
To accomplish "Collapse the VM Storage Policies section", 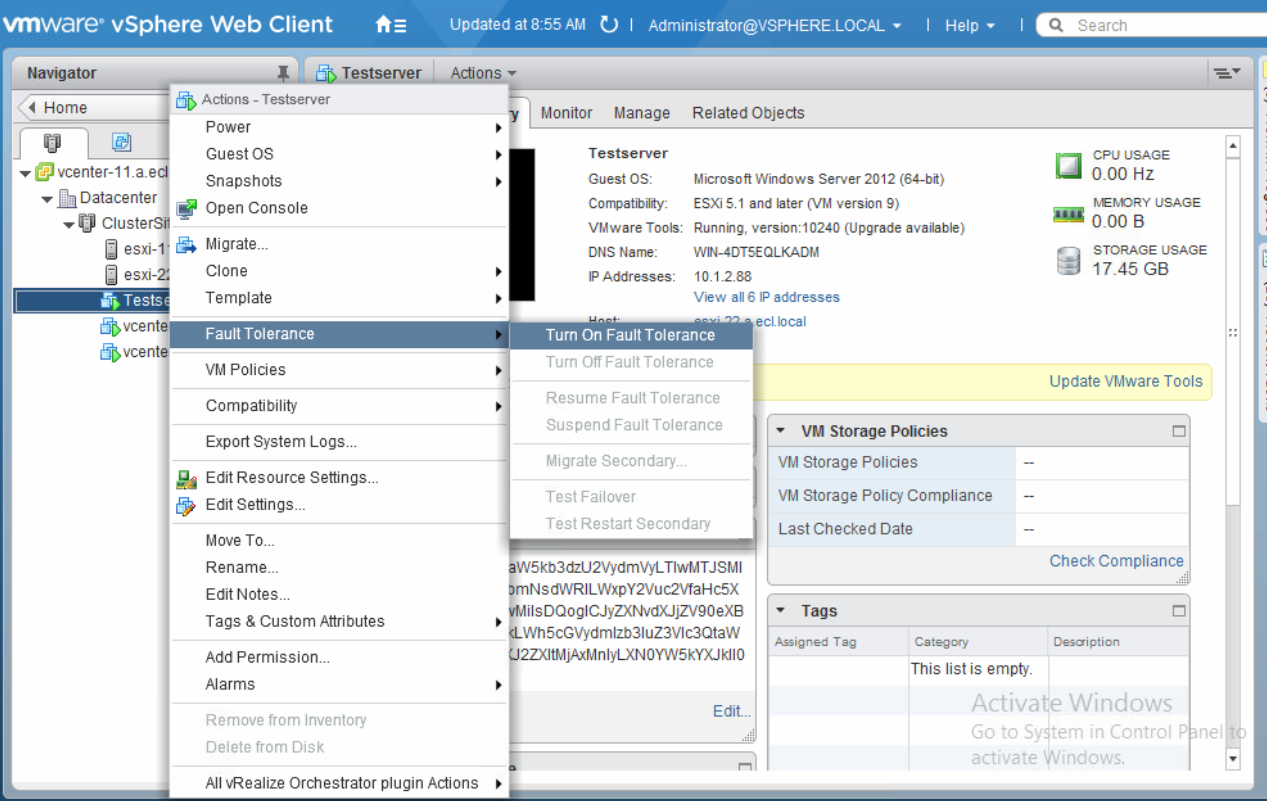I will click(x=782, y=431).
